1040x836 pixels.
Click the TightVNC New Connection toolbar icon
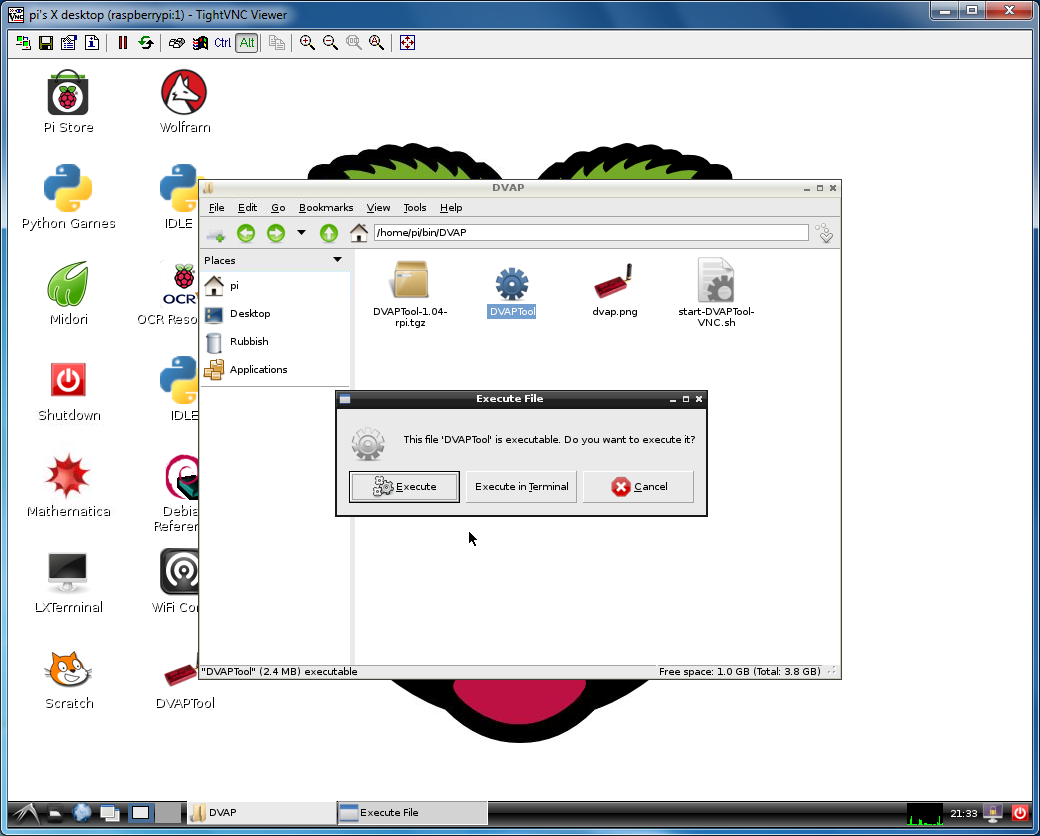pyautogui.click(x=23, y=43)
